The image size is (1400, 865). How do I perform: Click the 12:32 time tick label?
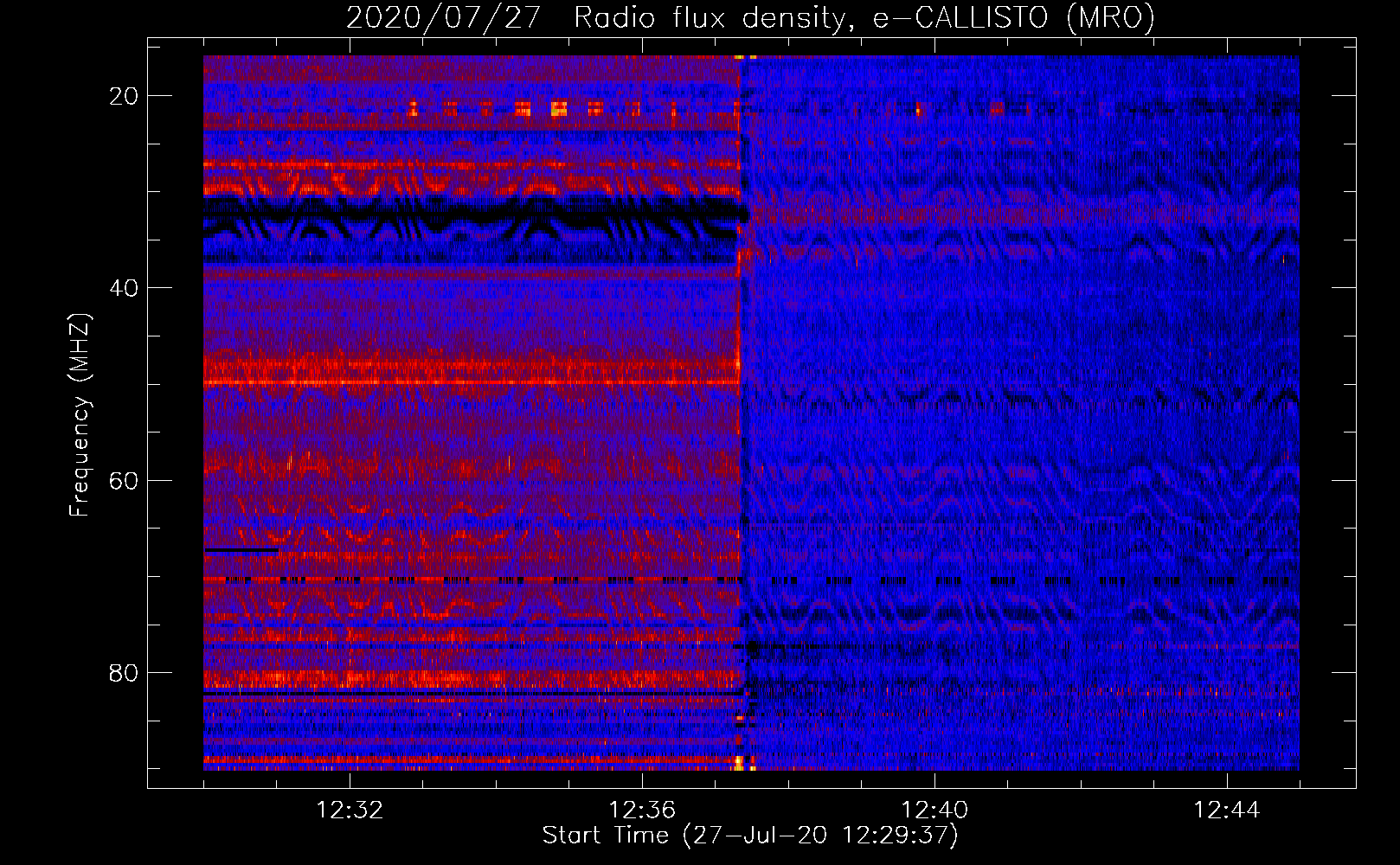(x=350, y=811)
